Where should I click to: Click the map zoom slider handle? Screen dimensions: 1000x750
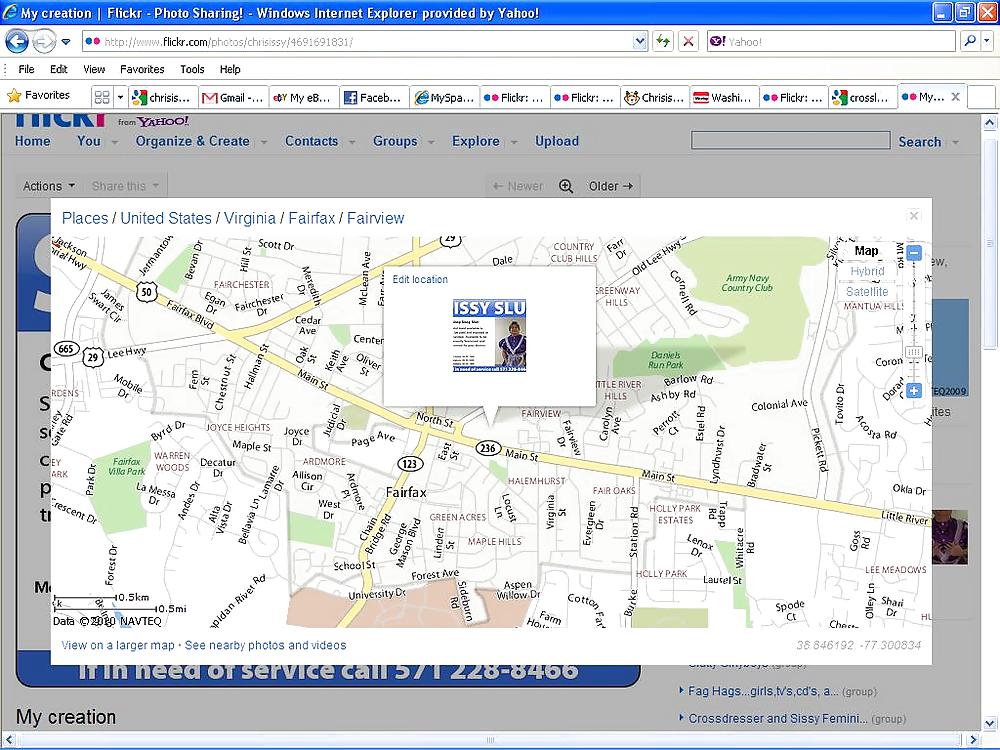[914, 352]
